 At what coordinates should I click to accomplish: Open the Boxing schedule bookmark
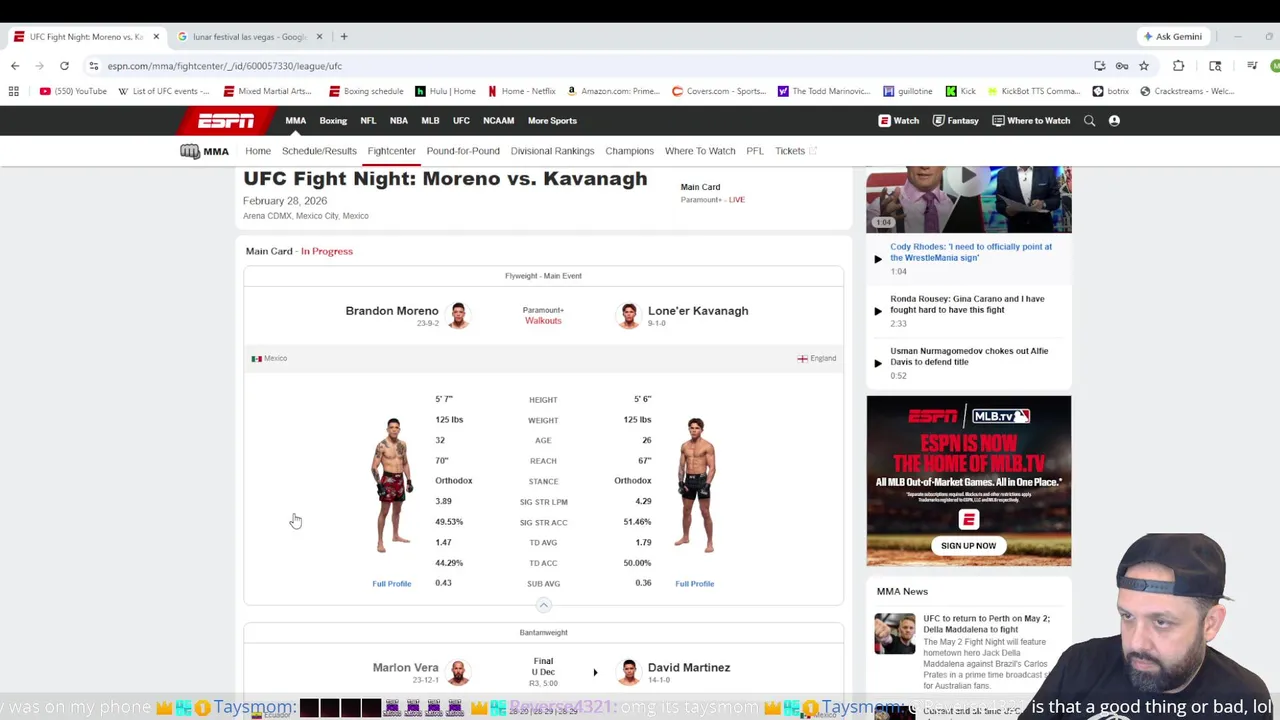(x=367, y=91)
